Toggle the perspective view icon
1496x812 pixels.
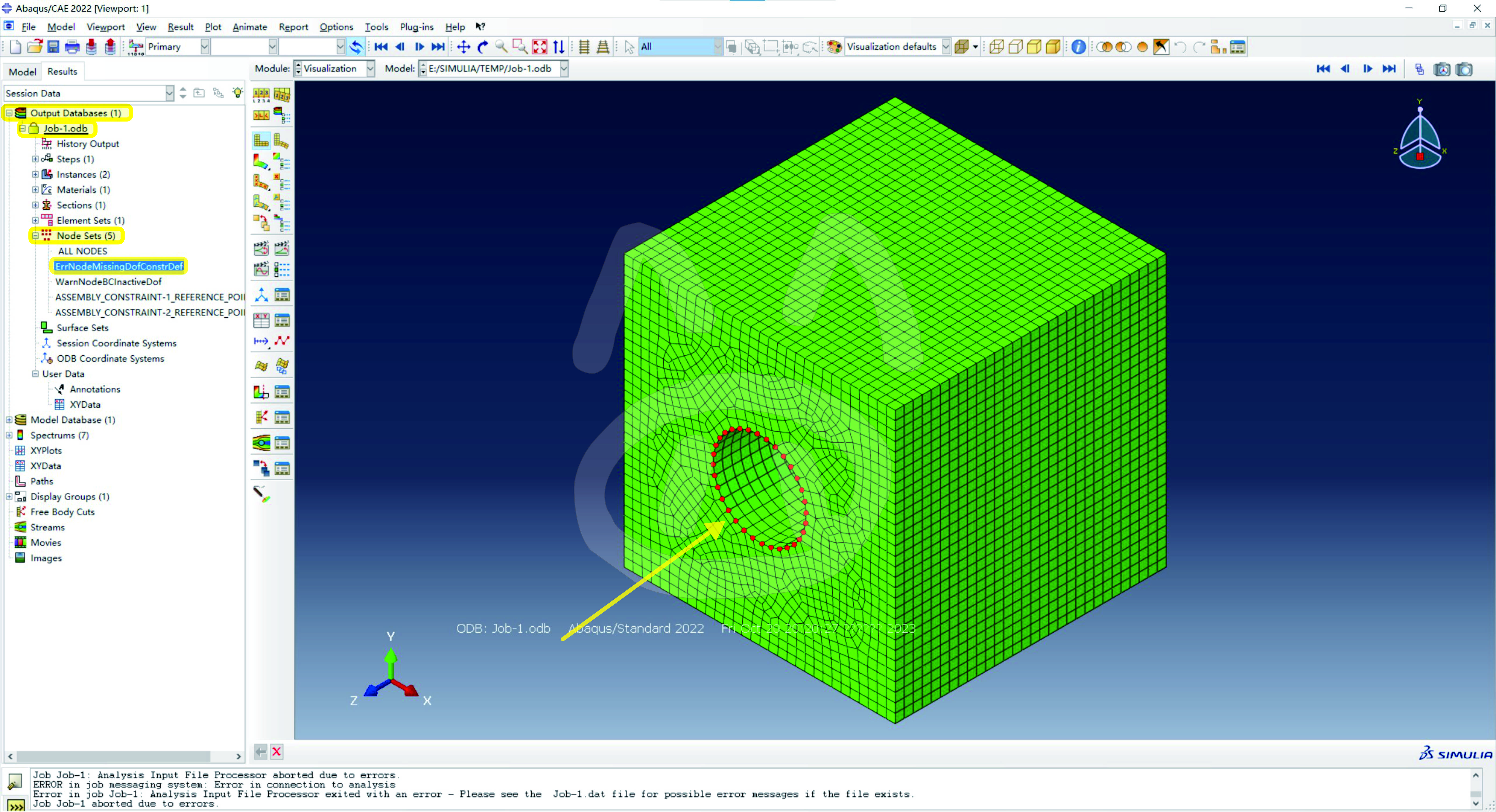tap(603, 47)
